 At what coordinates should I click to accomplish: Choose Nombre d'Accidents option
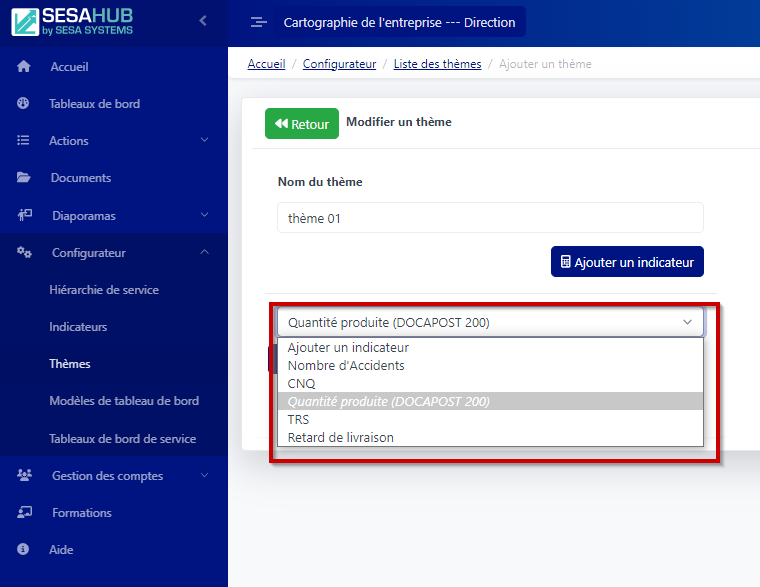click(x=346, y=366)
